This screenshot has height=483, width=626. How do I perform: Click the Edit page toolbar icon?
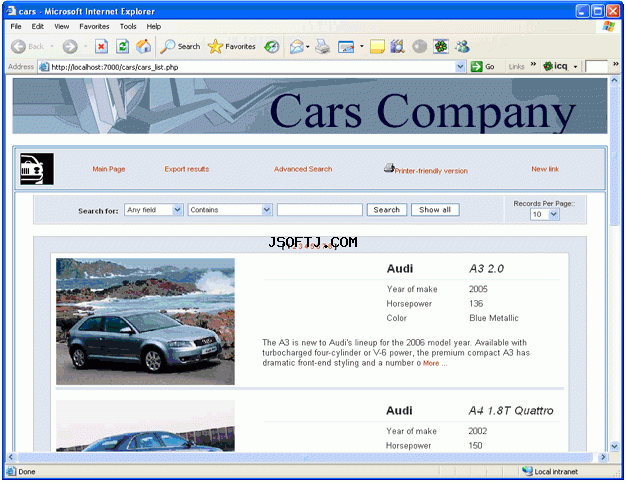pos(346,47)
